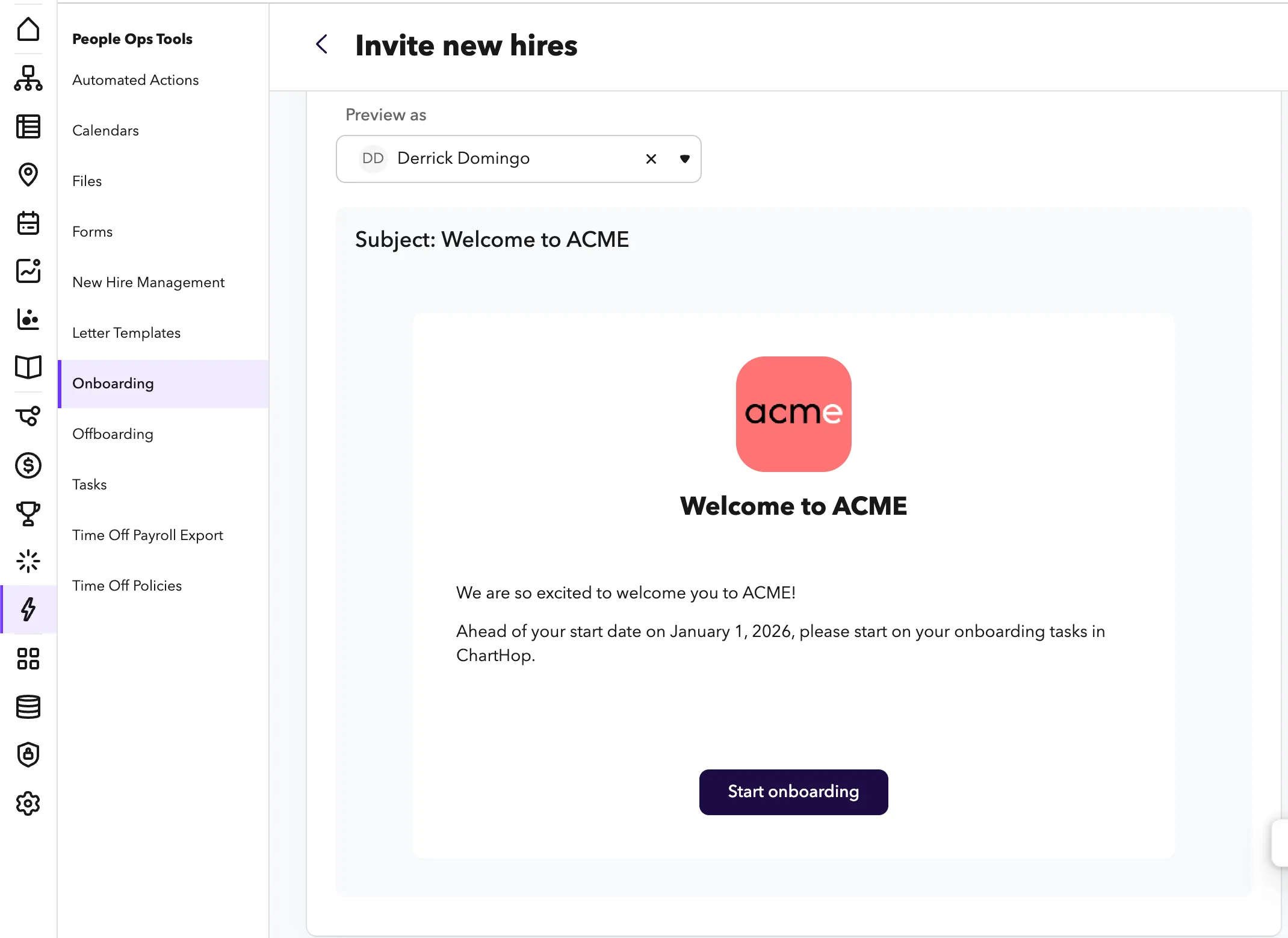Click the acme logo in the email preview

793,414
